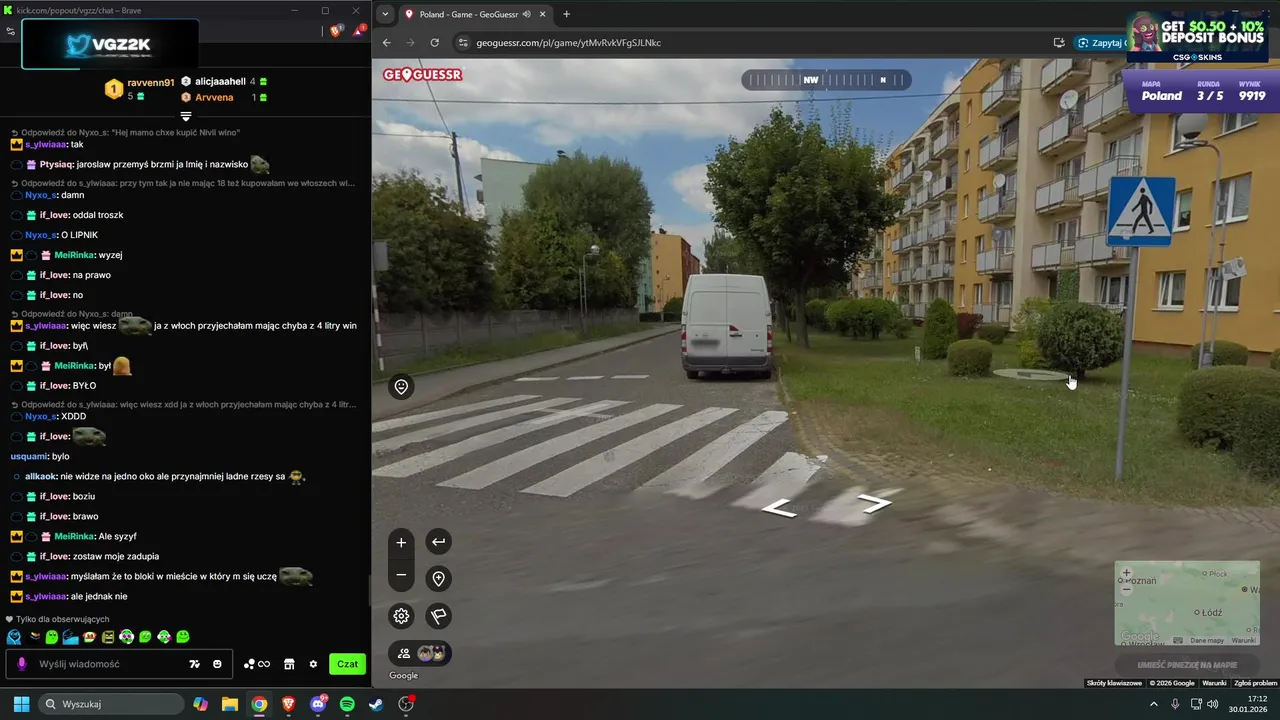This screenshot has width=1280, height=720.
Task: Open Steam from the taskbar
Action: pyautogui.click(x=376, y=704)
